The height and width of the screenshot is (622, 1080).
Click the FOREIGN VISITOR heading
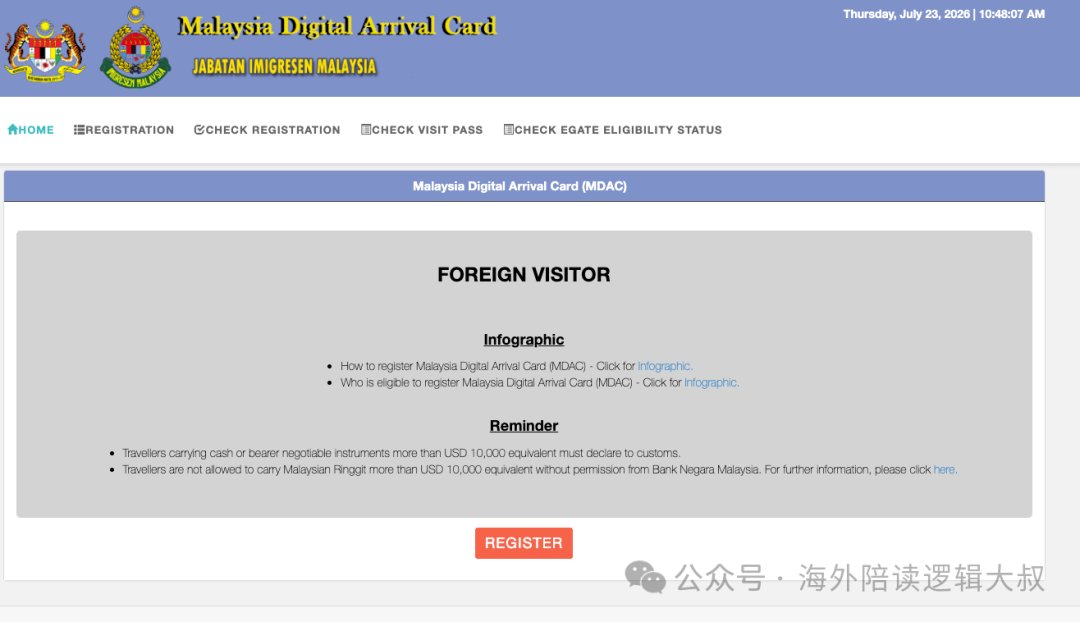tap(523, 275)
